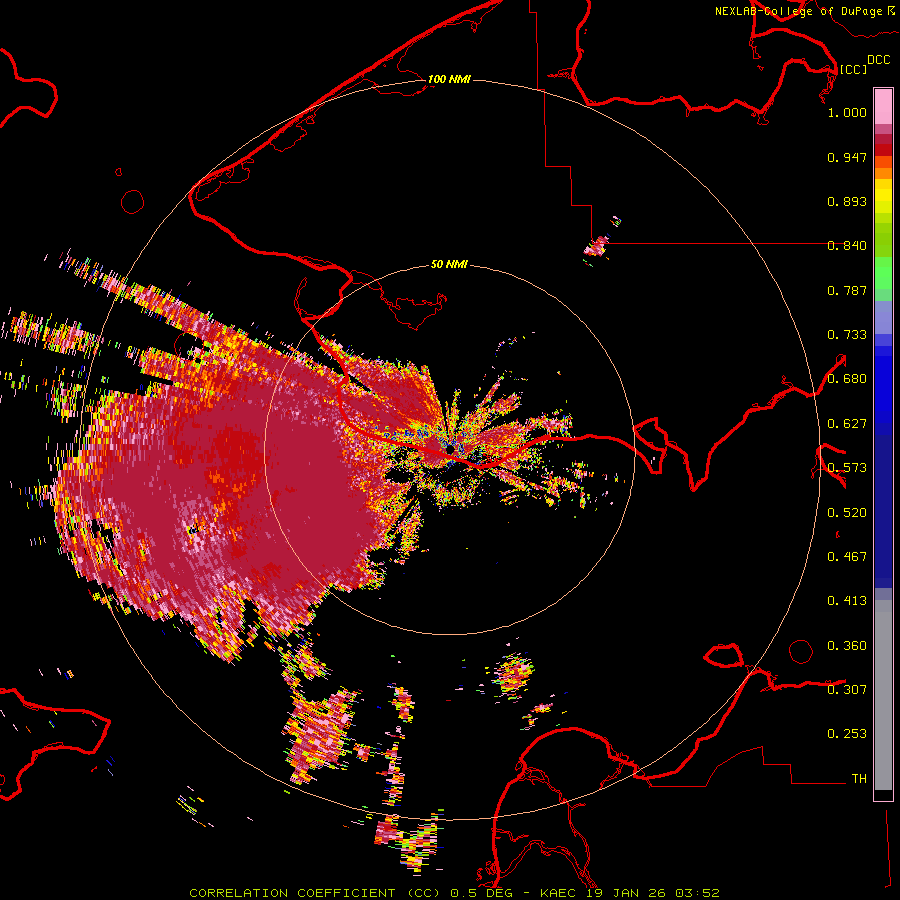The width and height of the screenshot is (900, 900).
Task: Click the KAEC station identifier
Action: click(559, 893)
